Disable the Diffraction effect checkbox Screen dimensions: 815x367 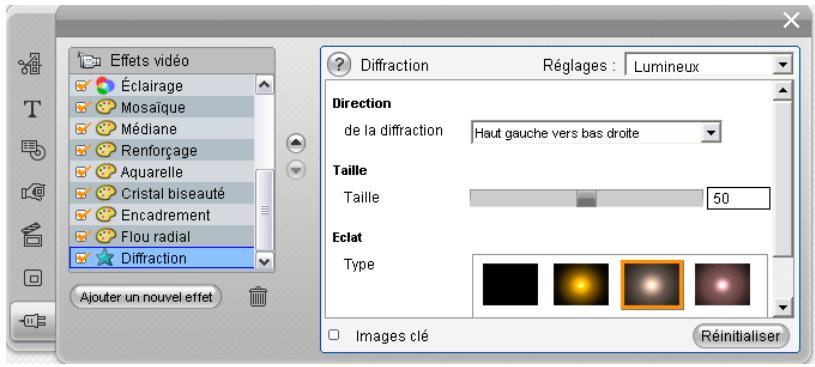click(x=83, y=258)
